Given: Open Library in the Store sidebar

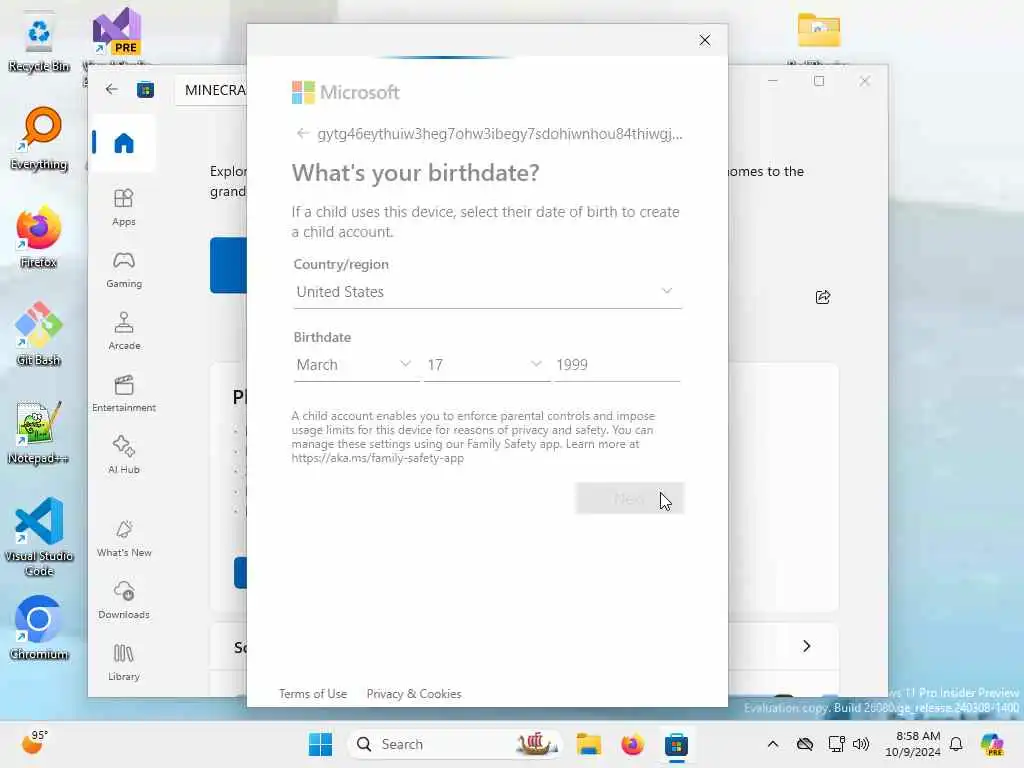Looking at the screenshot, I should [x=123, y=662].
